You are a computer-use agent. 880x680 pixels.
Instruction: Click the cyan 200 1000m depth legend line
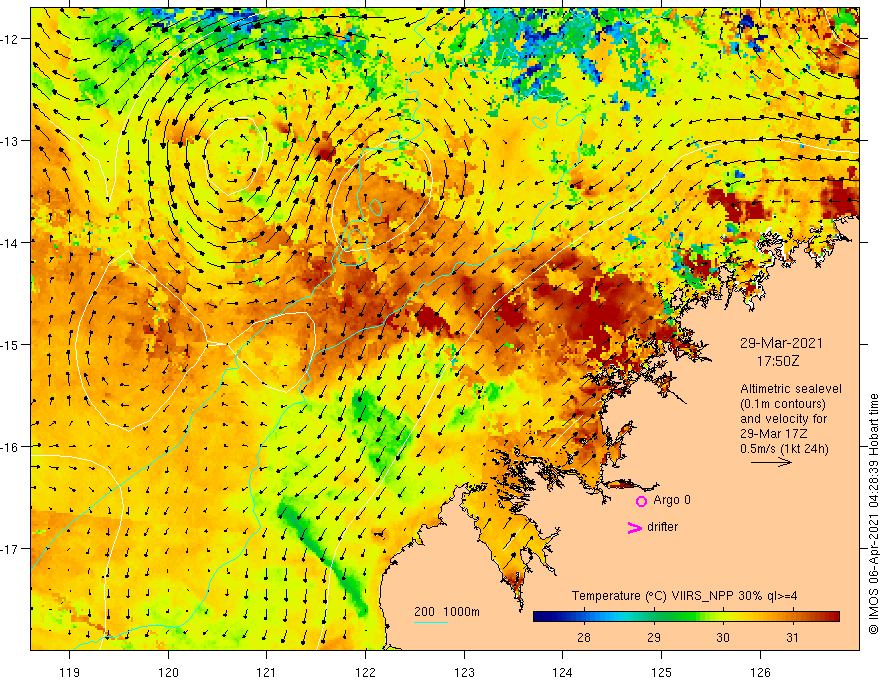click(x=431, y=622)
